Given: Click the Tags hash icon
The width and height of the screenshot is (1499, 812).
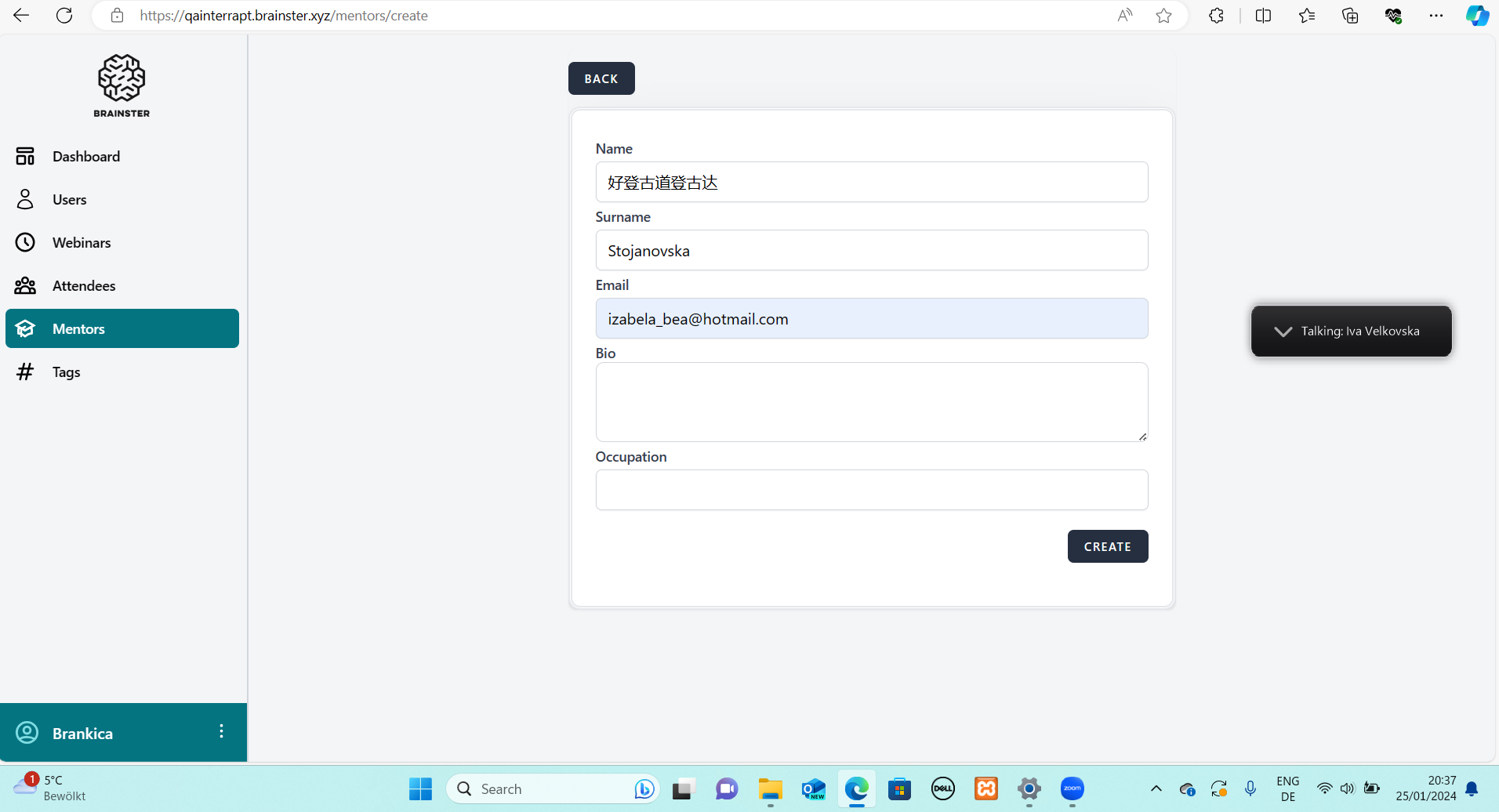Looking at the screenshot, I should click(x=25, y=372).
